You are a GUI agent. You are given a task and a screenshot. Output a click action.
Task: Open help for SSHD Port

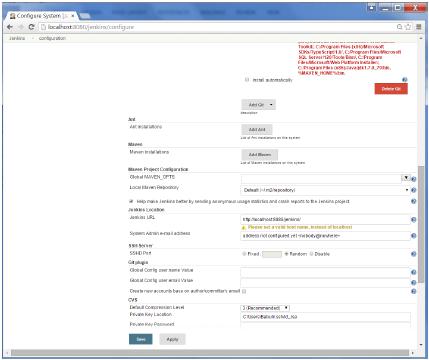point(414,254)
